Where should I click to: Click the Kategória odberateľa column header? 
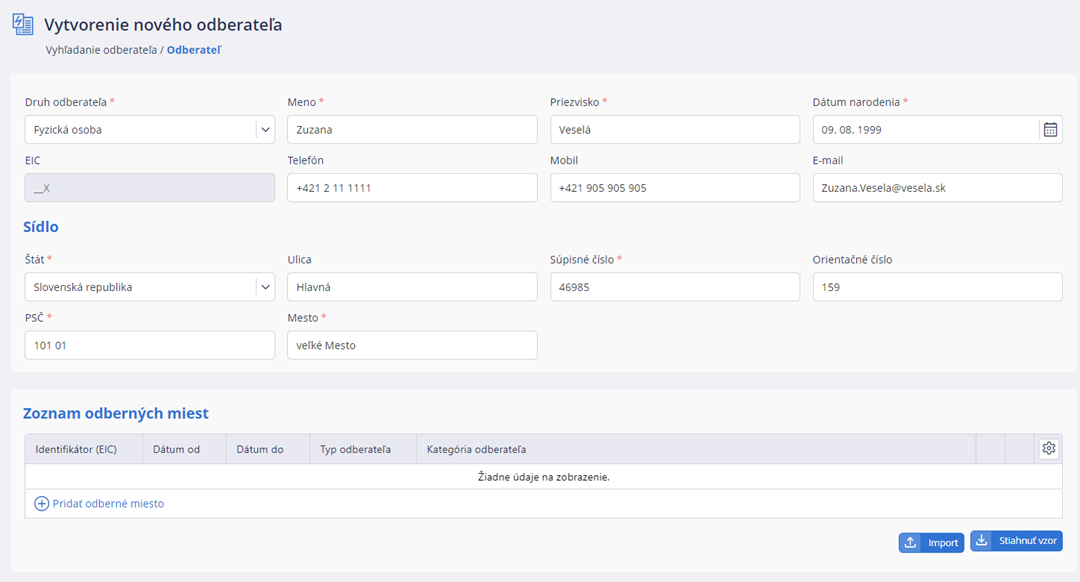(476, 450)
